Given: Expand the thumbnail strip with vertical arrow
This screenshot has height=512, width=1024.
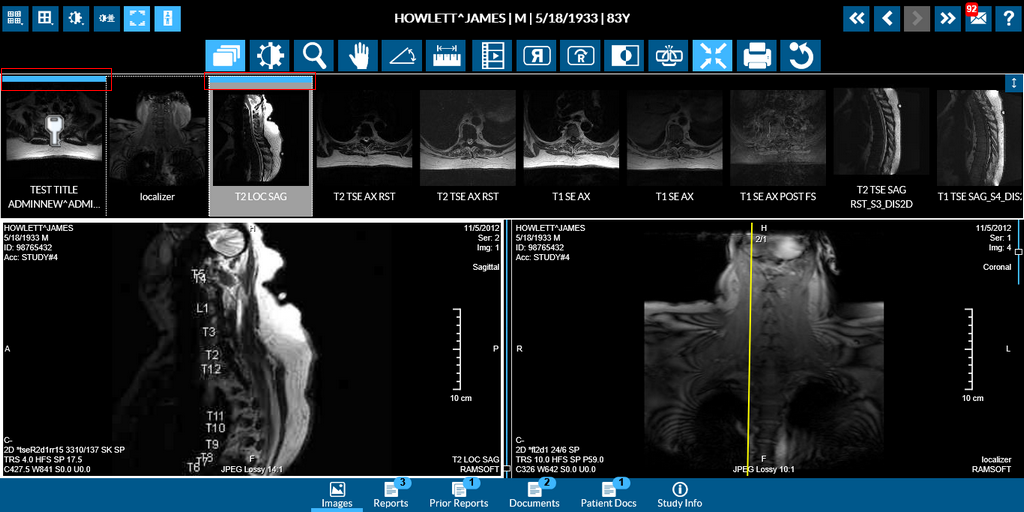Looking at the screenshot, I should click(1014, 84).
